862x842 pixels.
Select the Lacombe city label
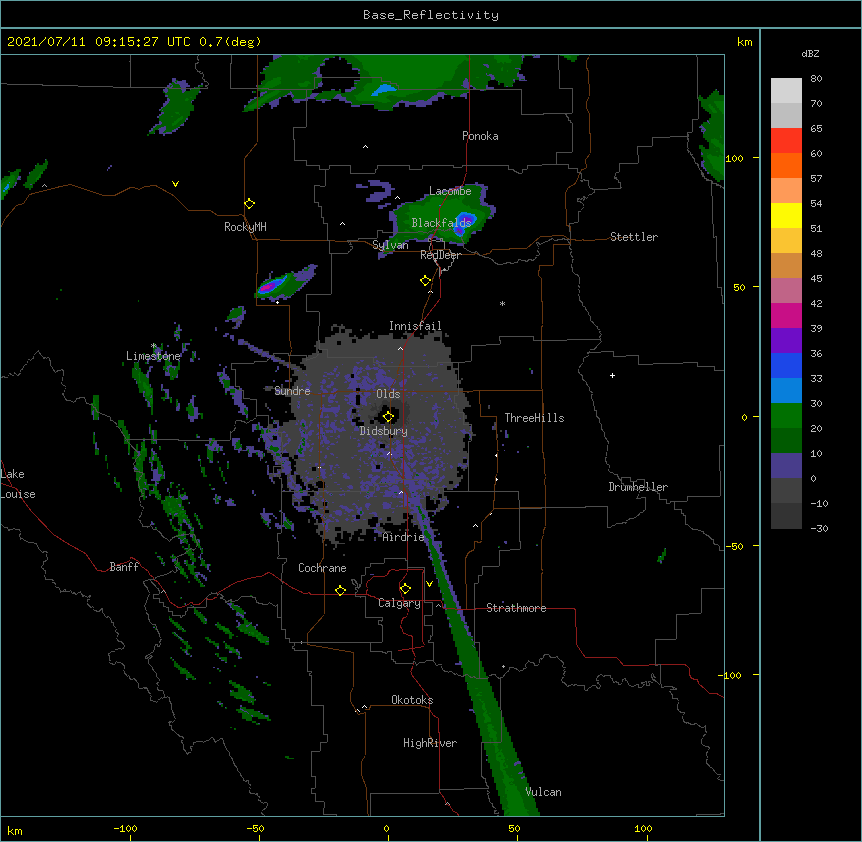(x=450, y=191)
